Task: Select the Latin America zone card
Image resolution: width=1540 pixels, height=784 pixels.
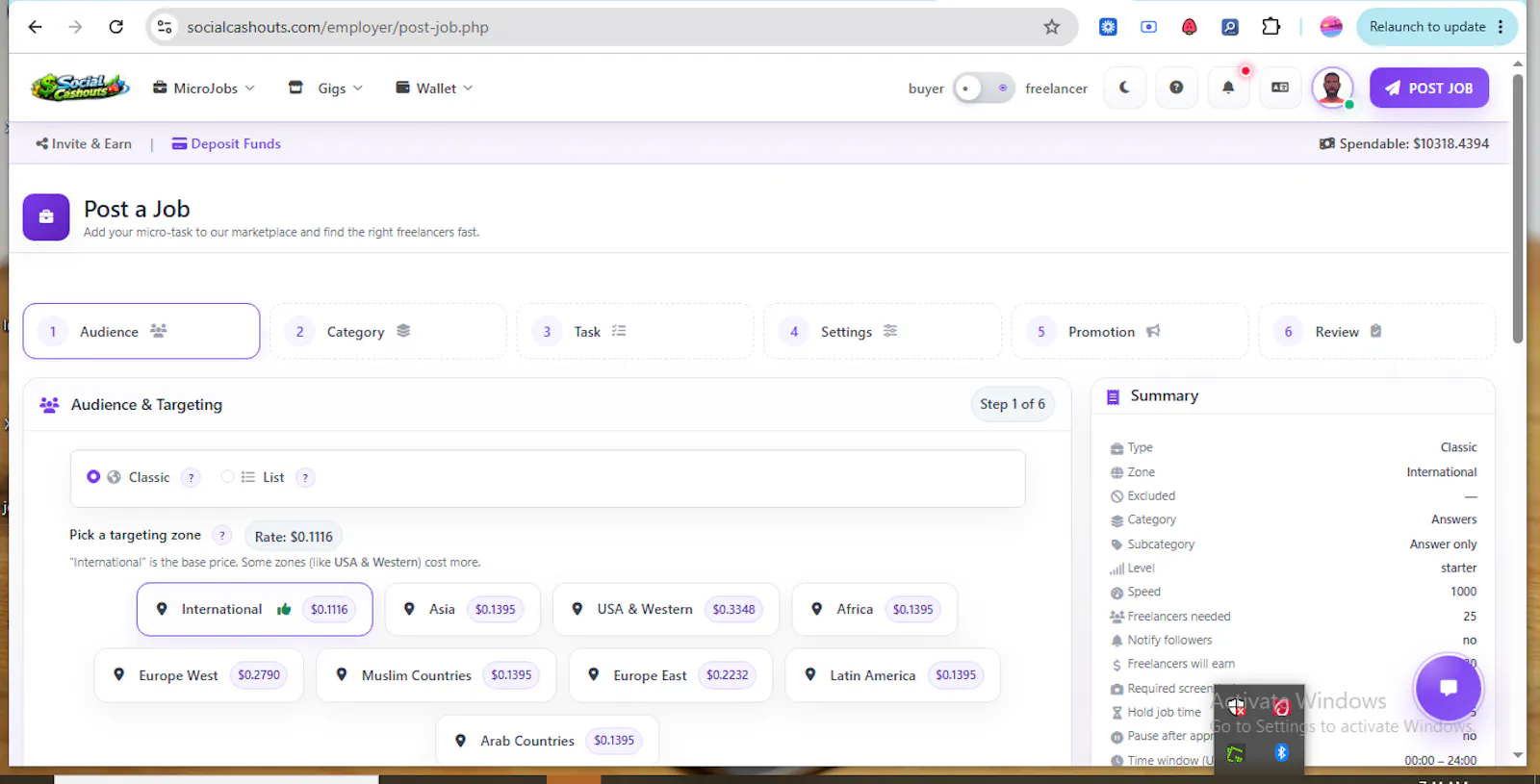Action: pos(893,675)
